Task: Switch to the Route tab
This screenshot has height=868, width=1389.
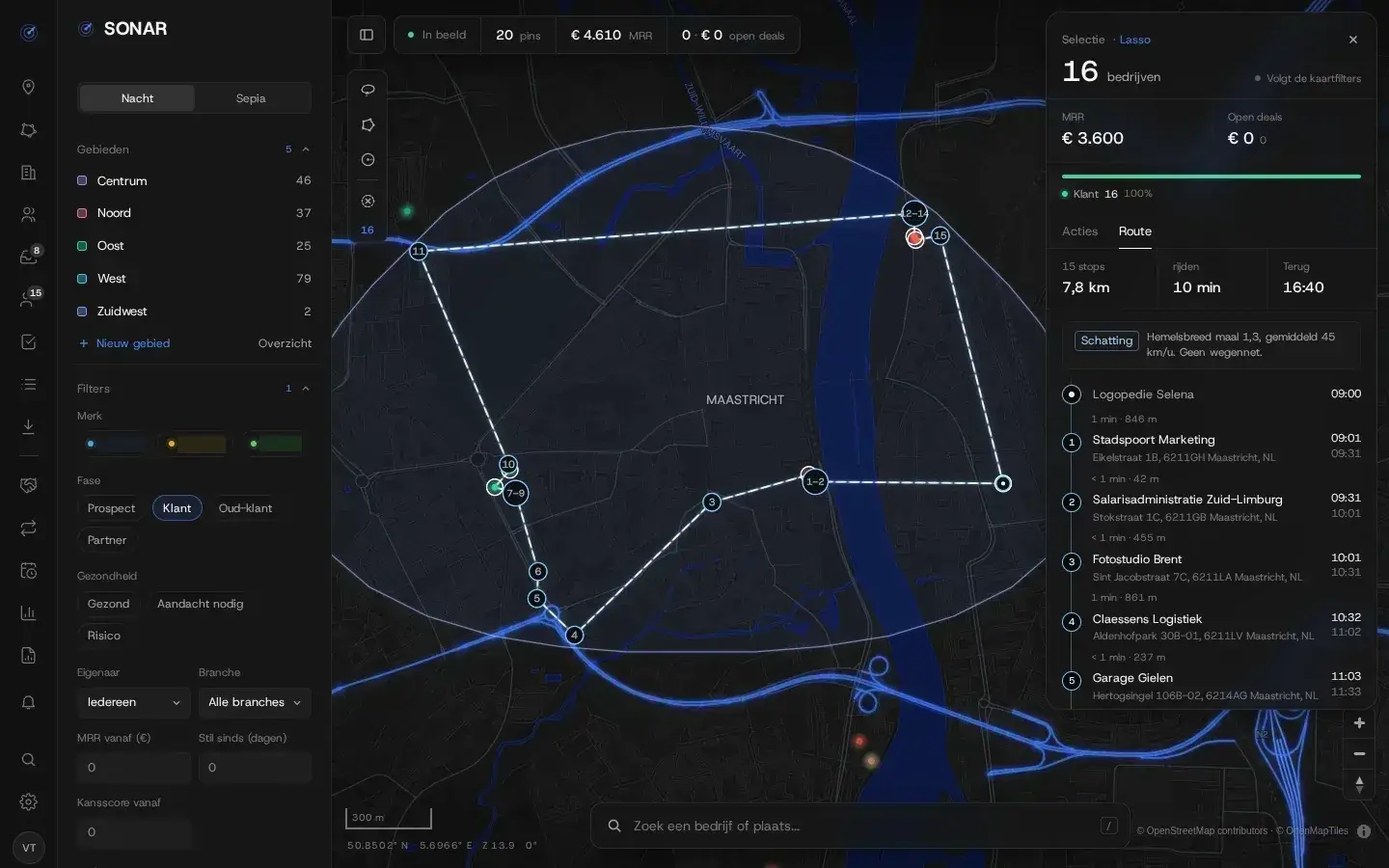Action: (x=1135, y=231)
